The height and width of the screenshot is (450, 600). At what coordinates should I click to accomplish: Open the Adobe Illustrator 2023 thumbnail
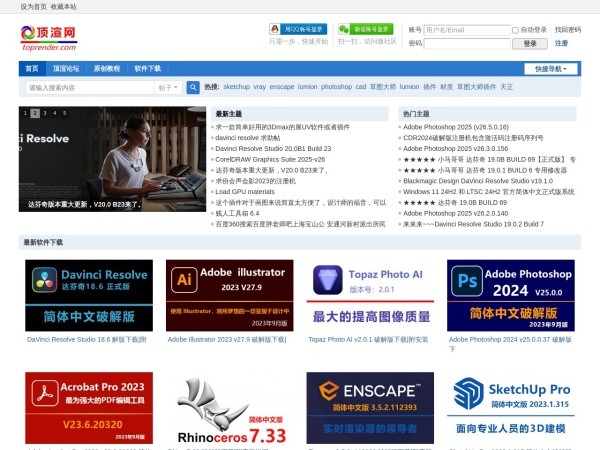click(229, 296)
